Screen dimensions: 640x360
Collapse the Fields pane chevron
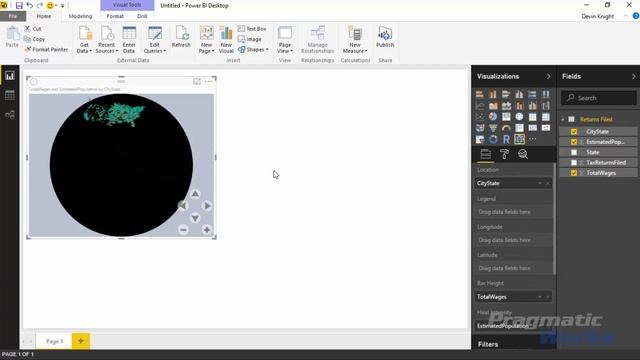click(x=633, y=76)
